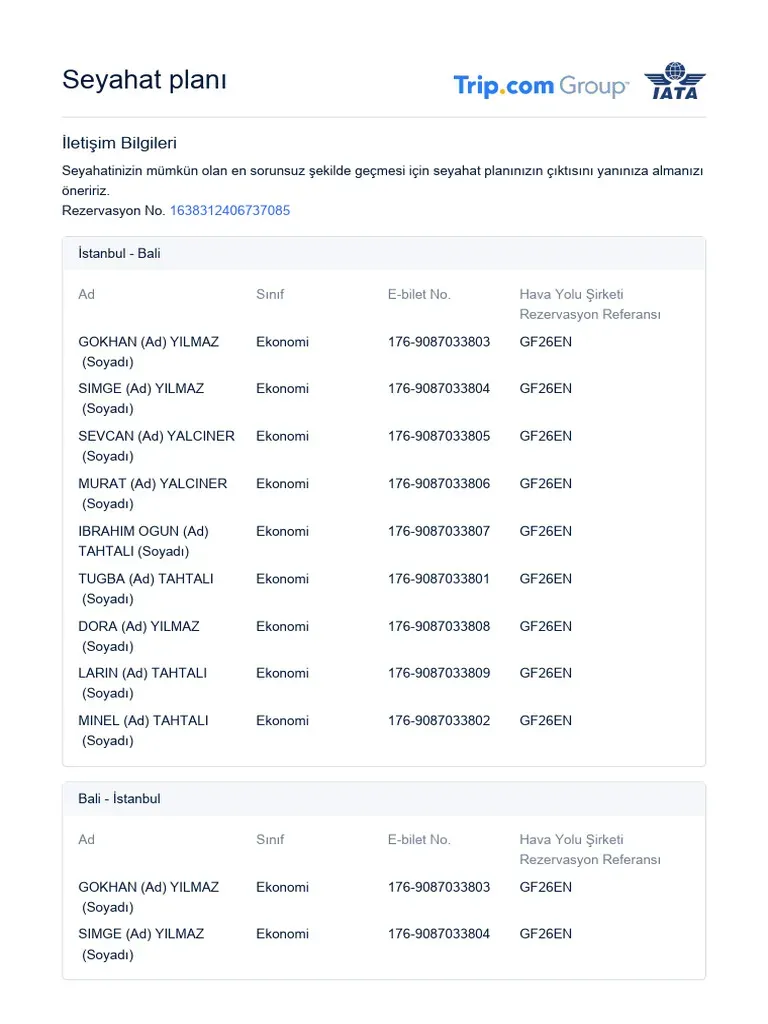Click e-ticket number 176-9087033803 in İstanbul - Bali

[x=439, y=342]
